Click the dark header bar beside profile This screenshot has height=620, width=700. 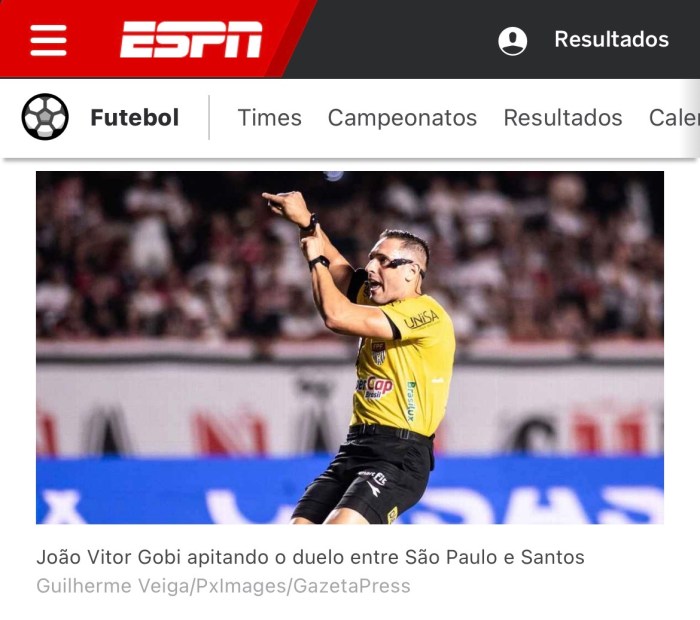point(402,39)
